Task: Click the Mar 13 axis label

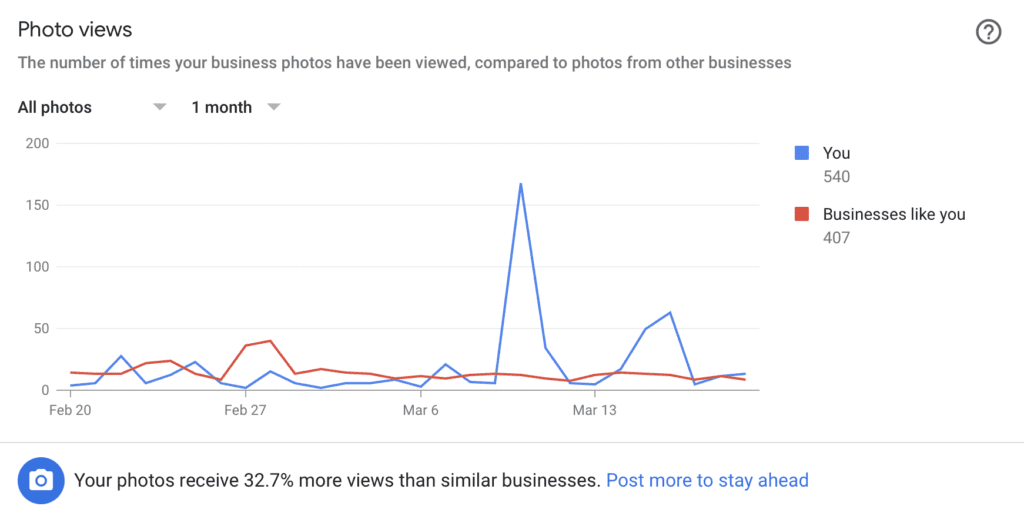Action: (x=594, y=410)
